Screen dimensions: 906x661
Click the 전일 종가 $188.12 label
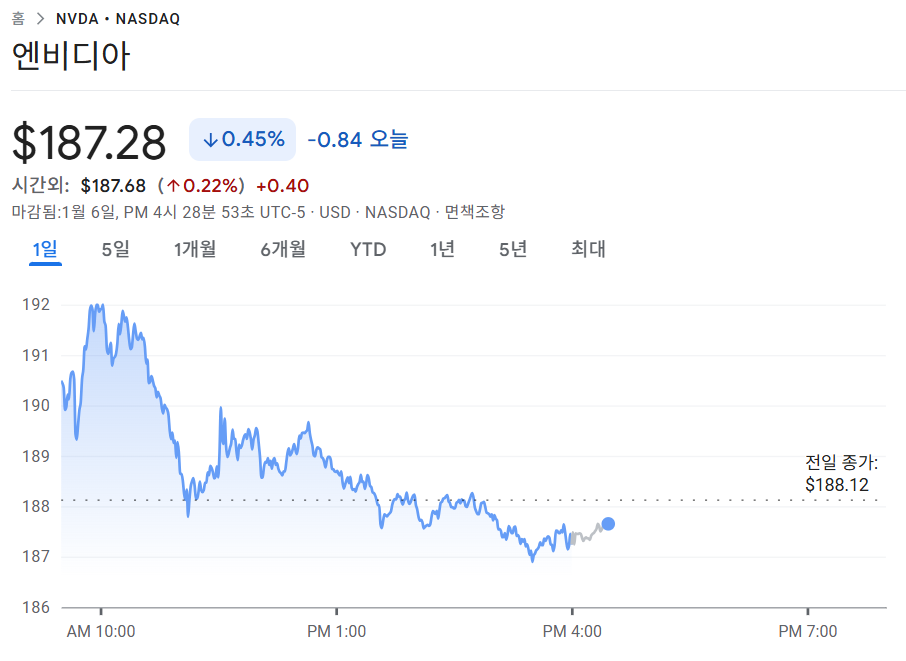coord(841,474)
